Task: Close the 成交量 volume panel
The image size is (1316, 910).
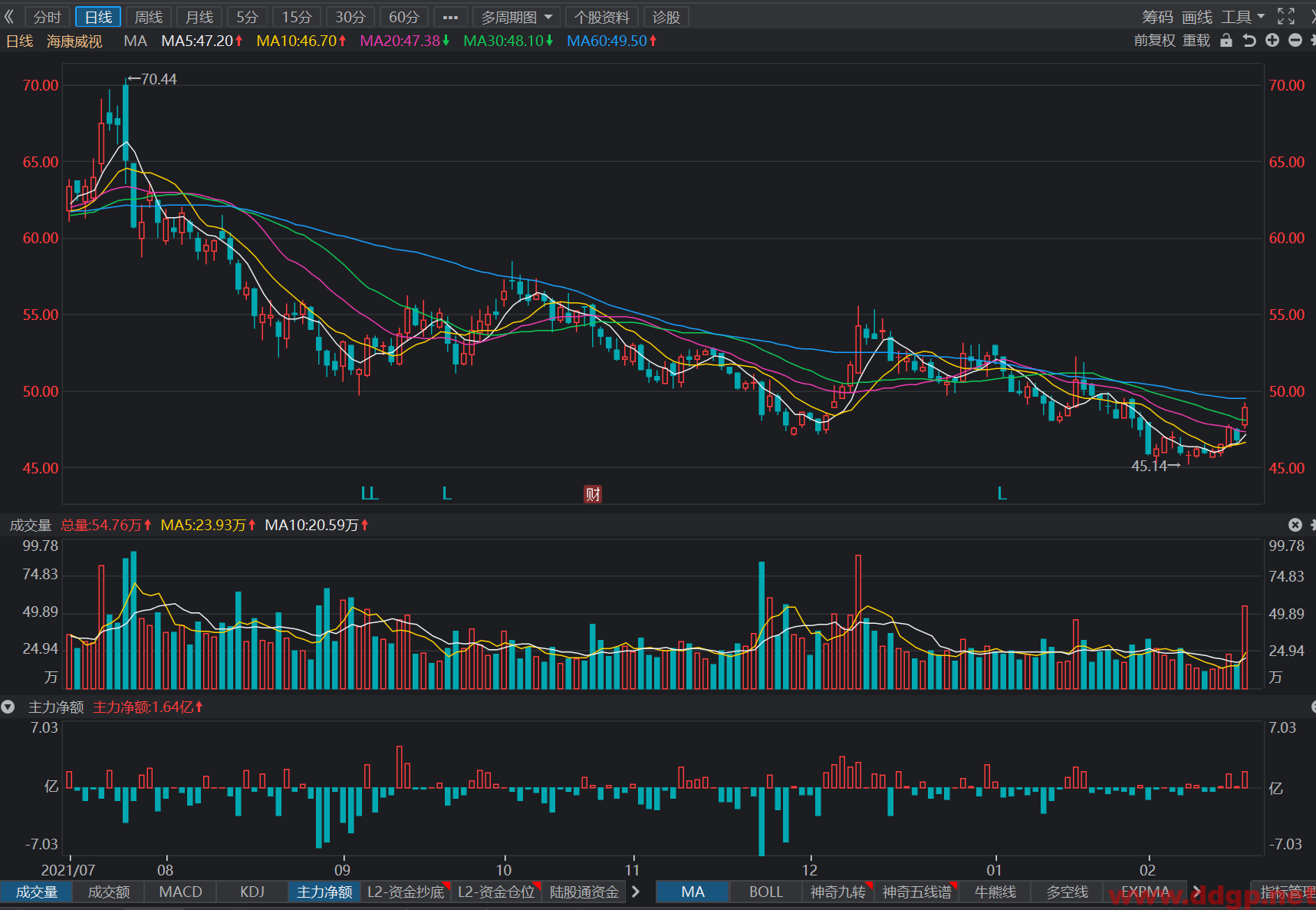Action: pyautogui.click(x=1295, y=525)
